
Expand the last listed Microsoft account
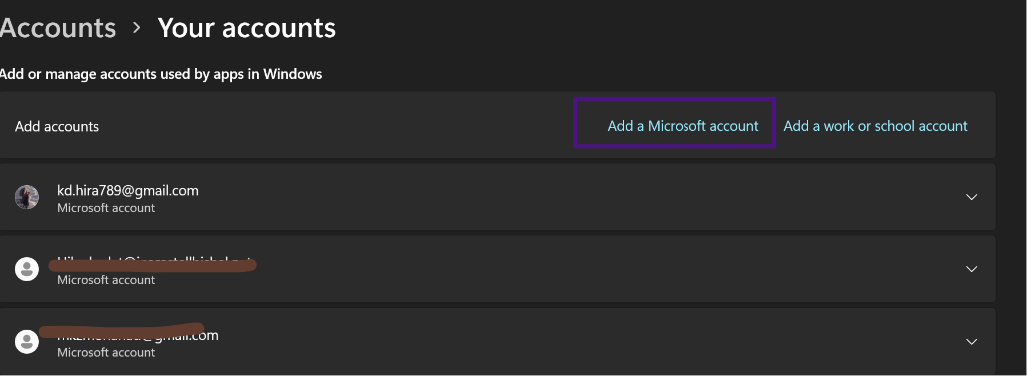(971, 341)
